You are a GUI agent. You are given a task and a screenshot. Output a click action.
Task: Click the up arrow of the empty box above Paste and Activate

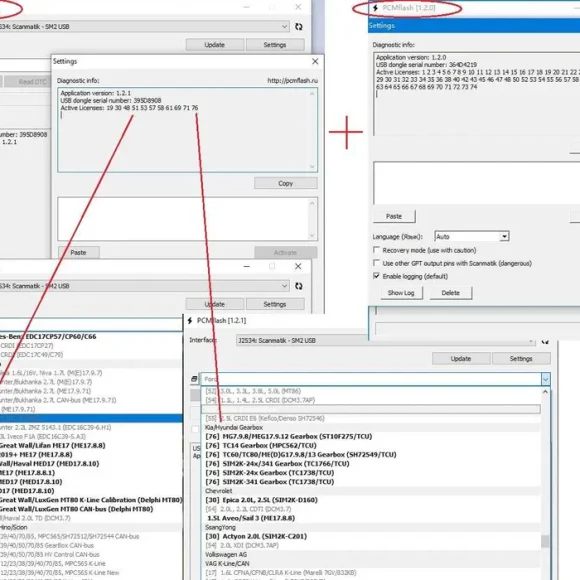pos(312,203)
